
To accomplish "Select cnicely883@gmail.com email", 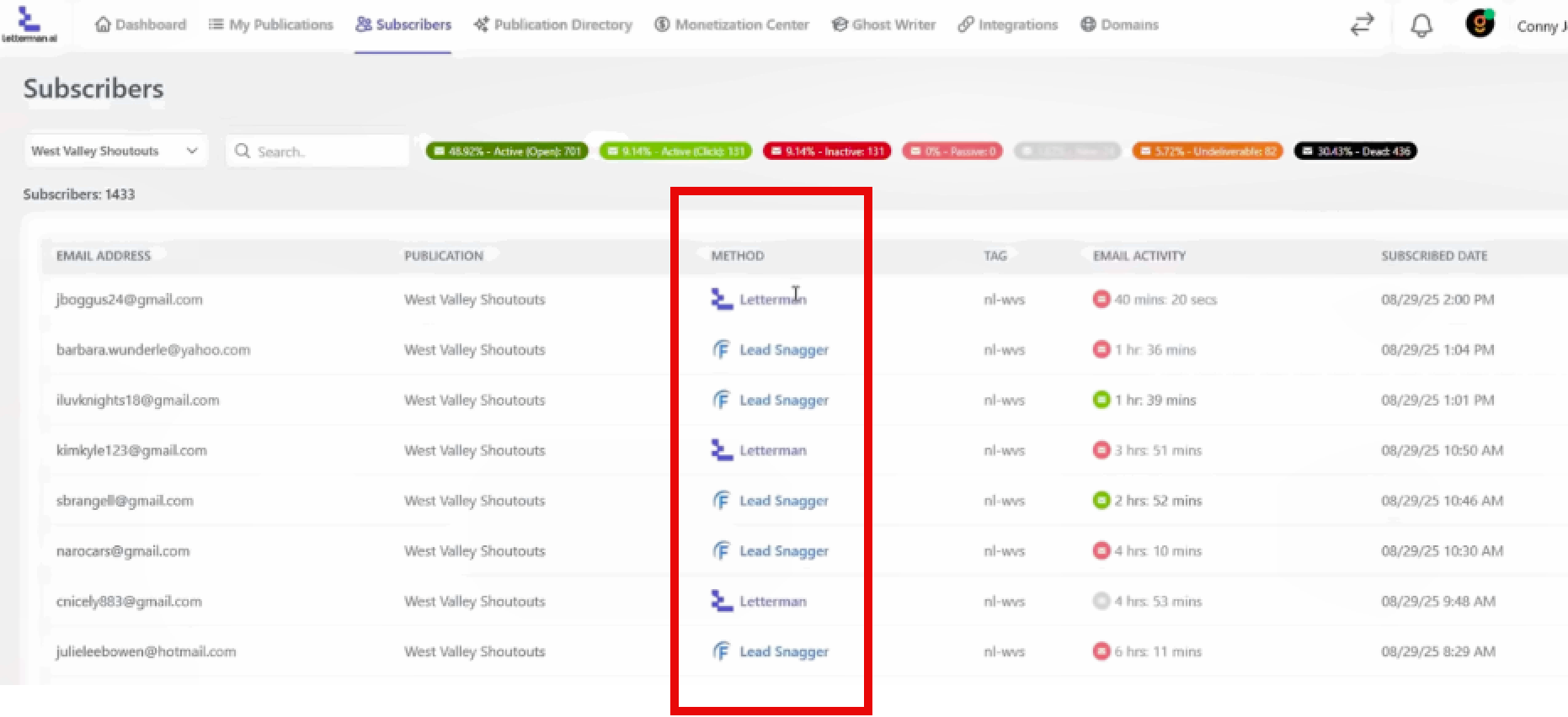I will click(x=129, y=602).
